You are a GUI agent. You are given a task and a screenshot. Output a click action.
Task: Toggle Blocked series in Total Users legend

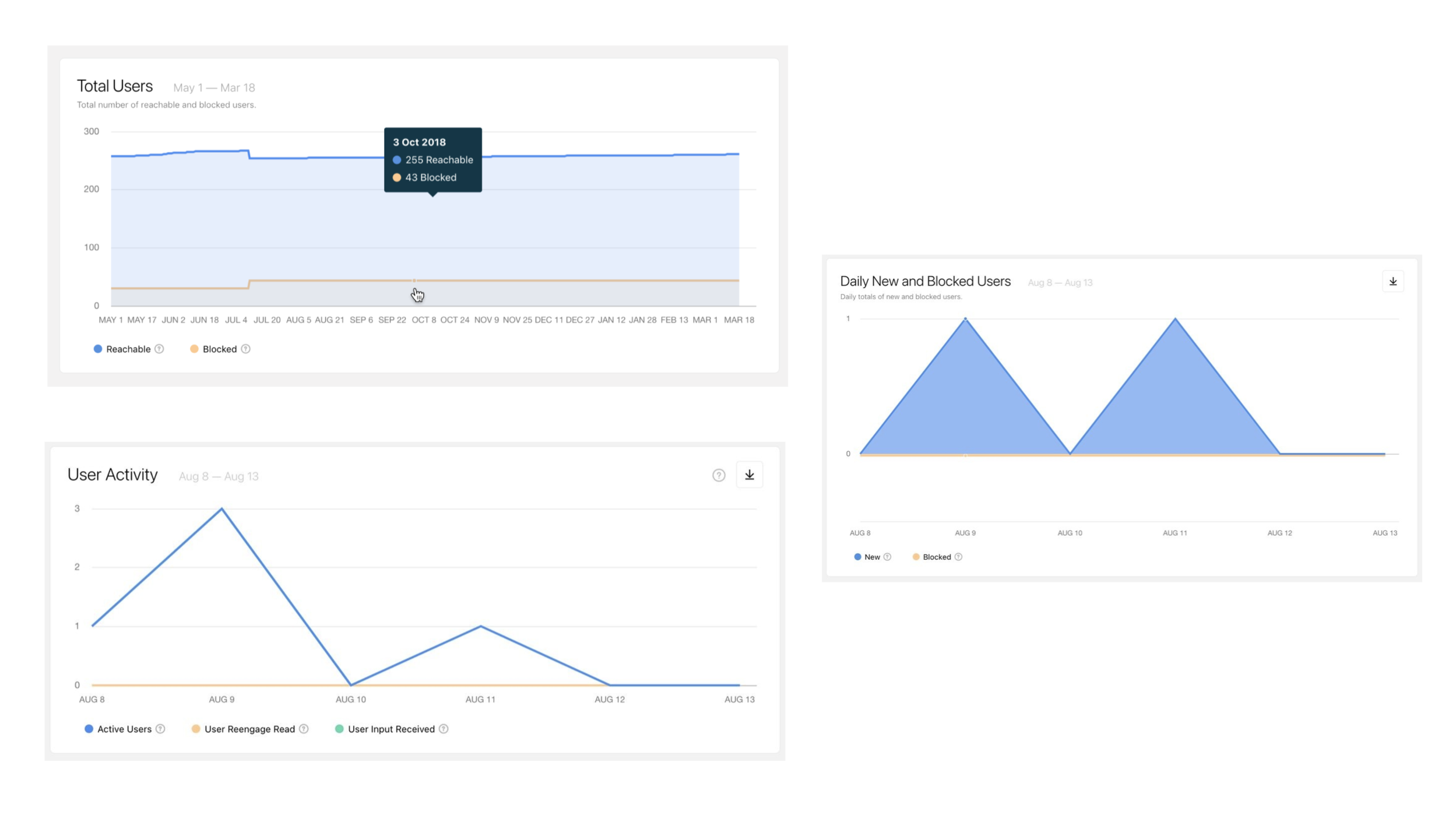[219, 349]
